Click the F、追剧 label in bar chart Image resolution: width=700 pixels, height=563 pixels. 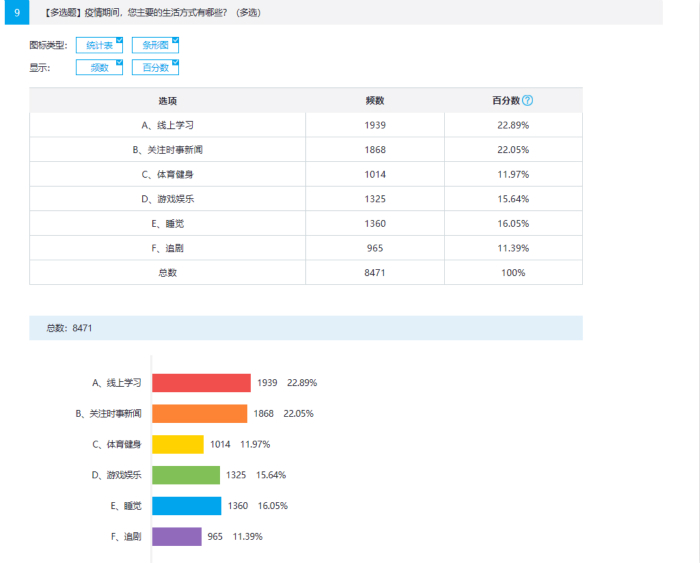coord(125,537)
